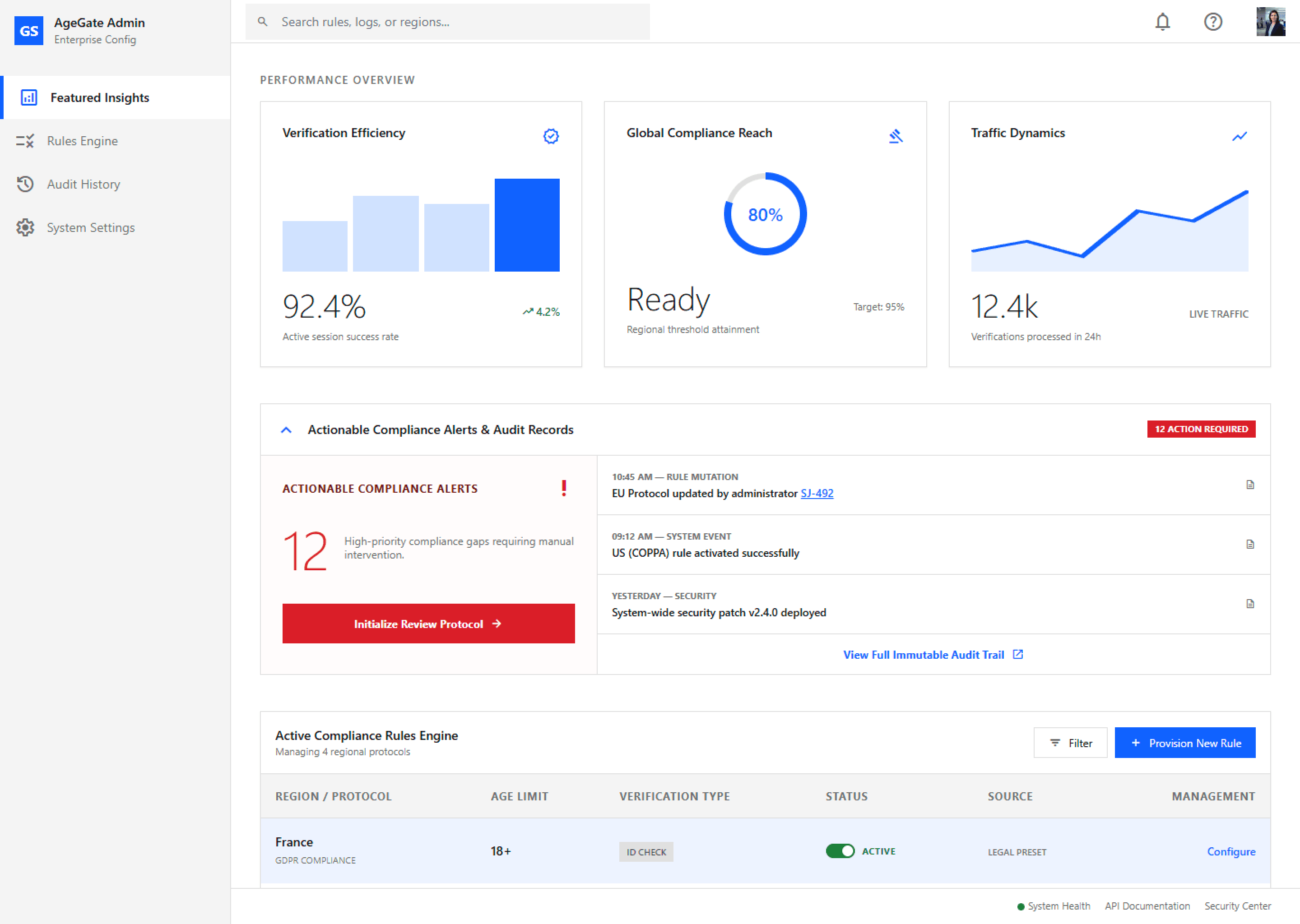Open Featured Insights in sidebar
Screen dimensions: 1300x924
pos(116,97)
